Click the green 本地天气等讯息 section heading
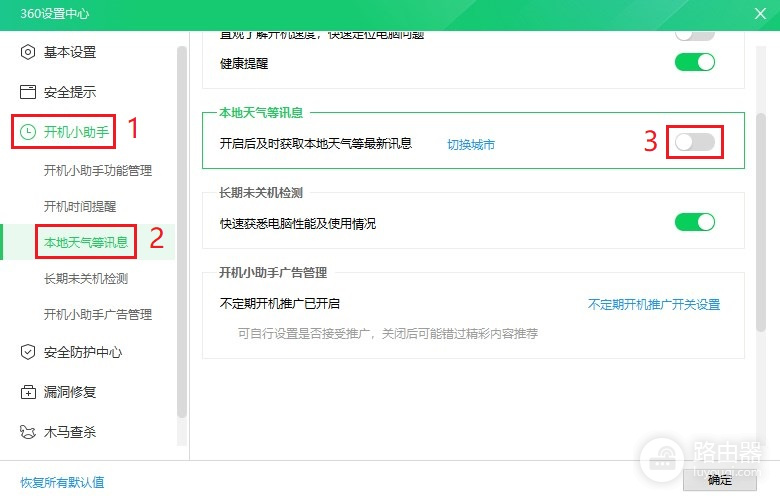The height and width of the screenshot is (500, 780). (x=261, y=112)
